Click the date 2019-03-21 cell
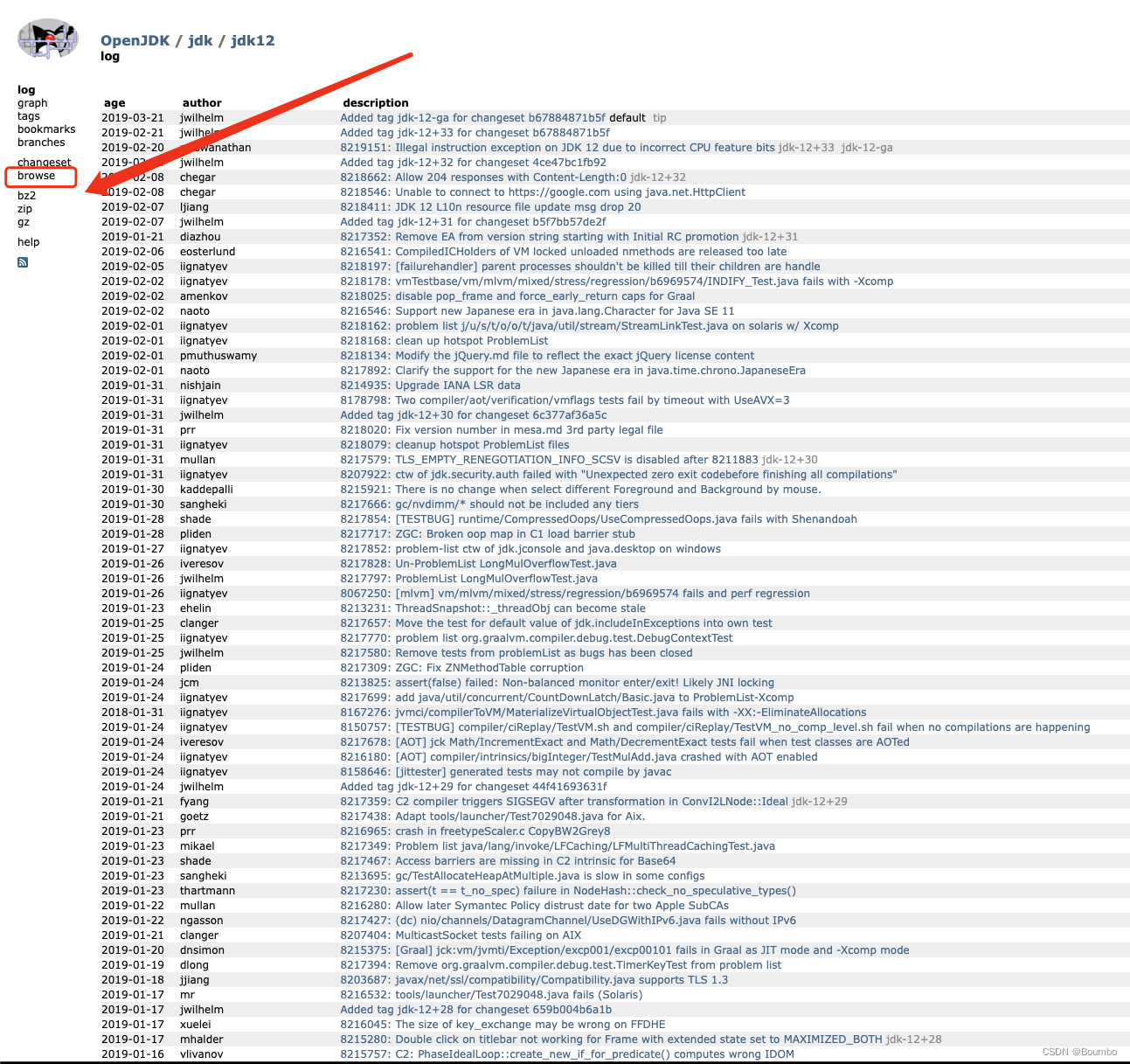Viewport: 1130px width, 1064px height. pyautogui.click(x=133, y=118)
